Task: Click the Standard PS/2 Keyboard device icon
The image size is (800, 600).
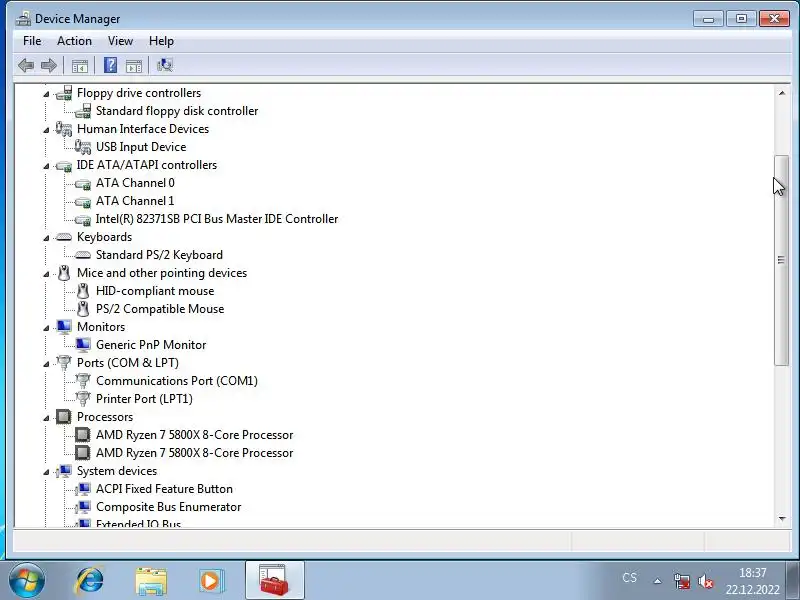Action: (x=83, y=255)
